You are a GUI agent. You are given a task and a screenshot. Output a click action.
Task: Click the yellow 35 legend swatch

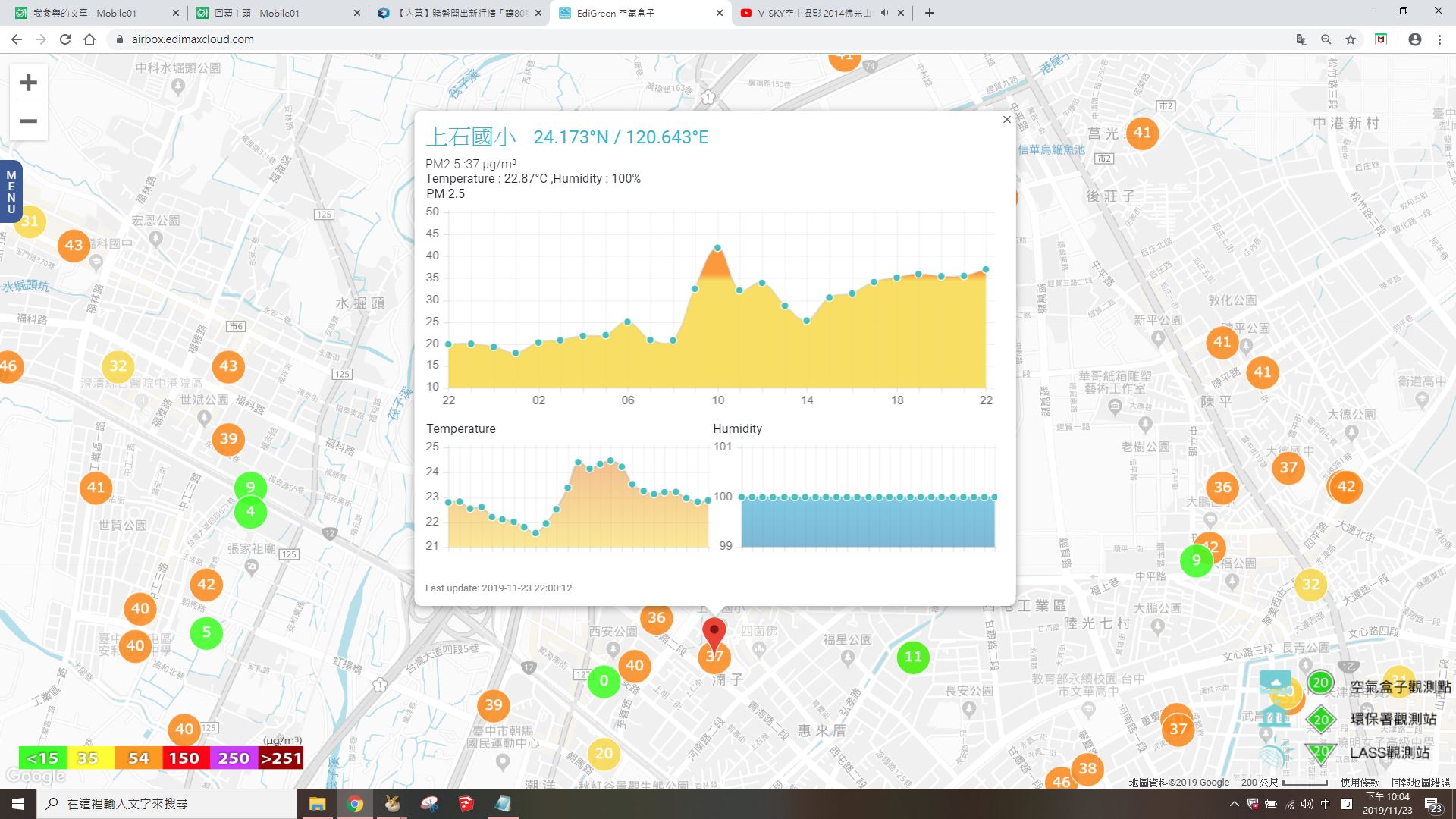(90, 758)
